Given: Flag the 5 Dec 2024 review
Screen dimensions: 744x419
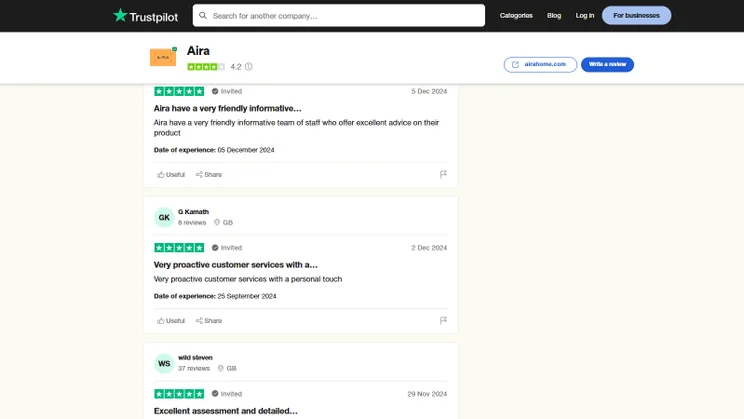Looking at the screenshot, I should [443, 175].
